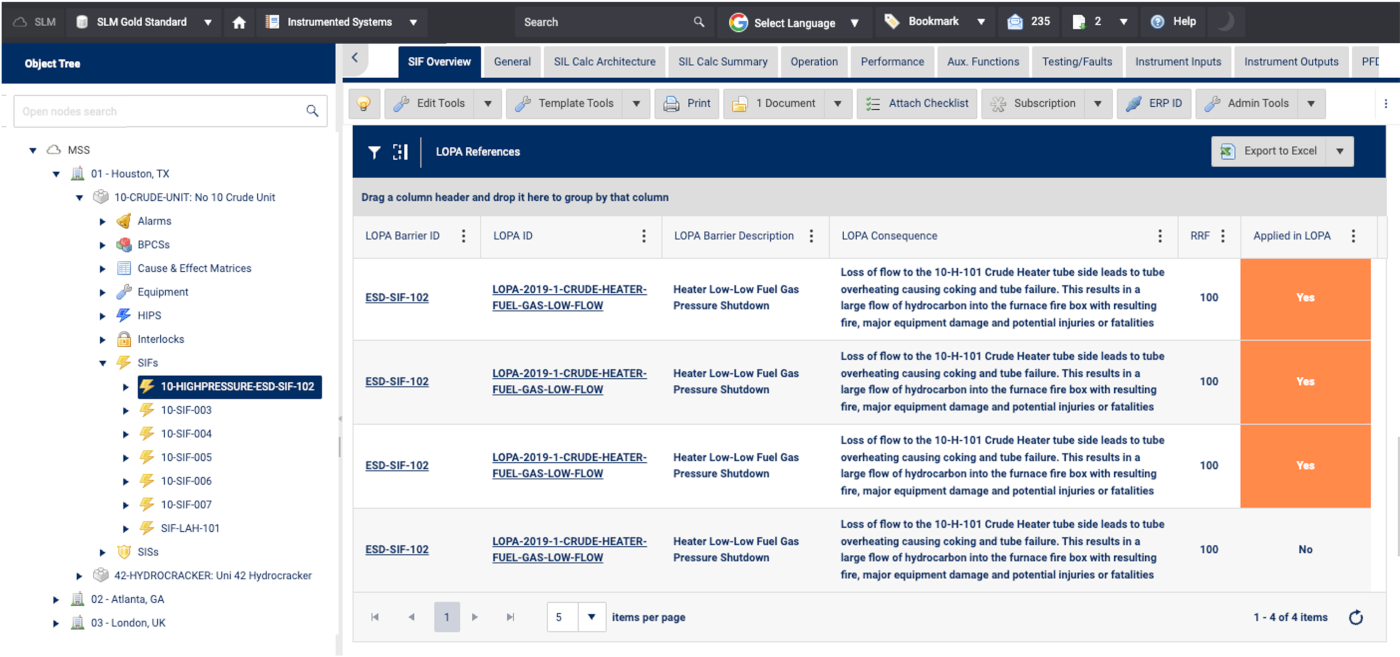Open first ESD-SIF-102 barrier link
1400x657 pixels.
(397, 297)
